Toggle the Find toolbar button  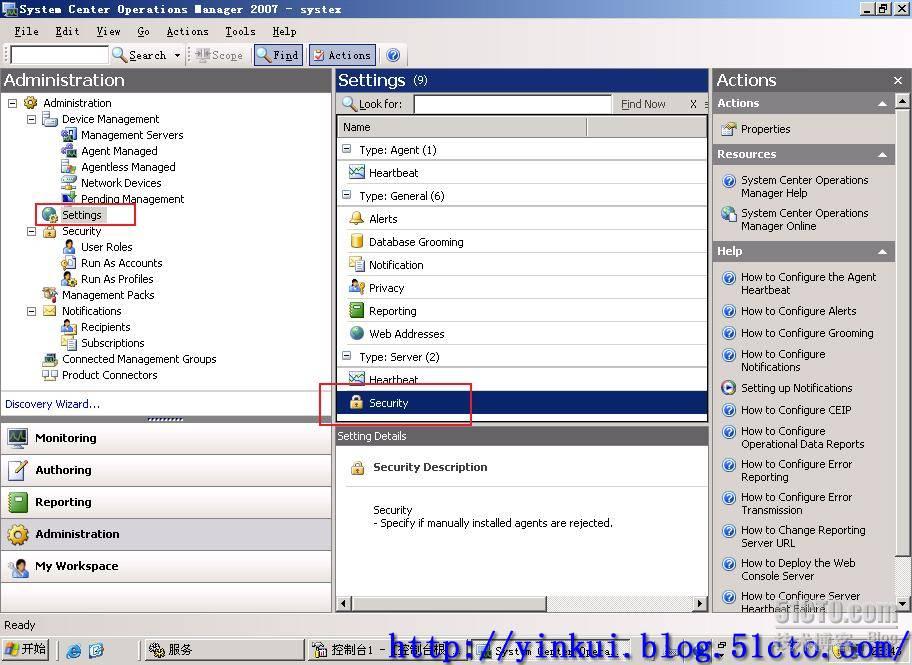coord(279,55)
